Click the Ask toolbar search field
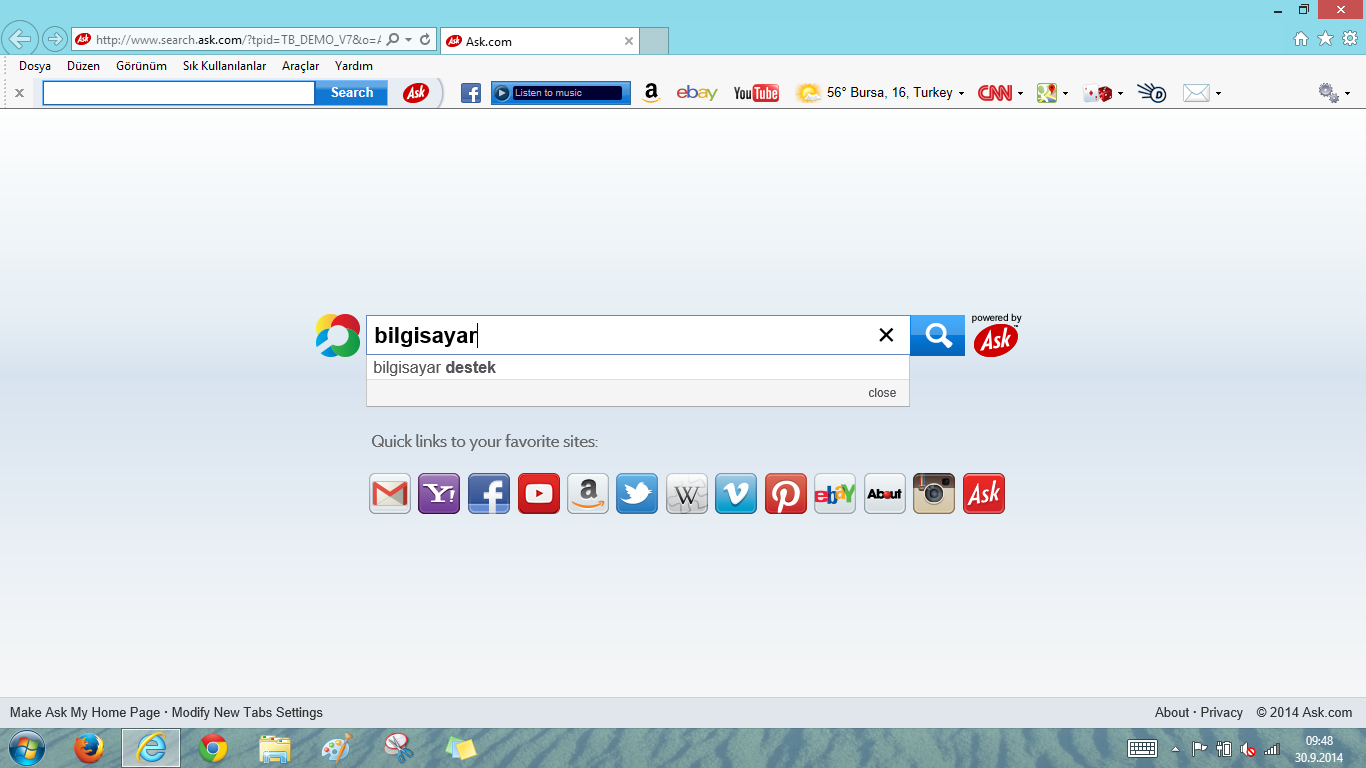Image resolution: width=1366 pixels, height=768 pixels. [x=179, y=93]
